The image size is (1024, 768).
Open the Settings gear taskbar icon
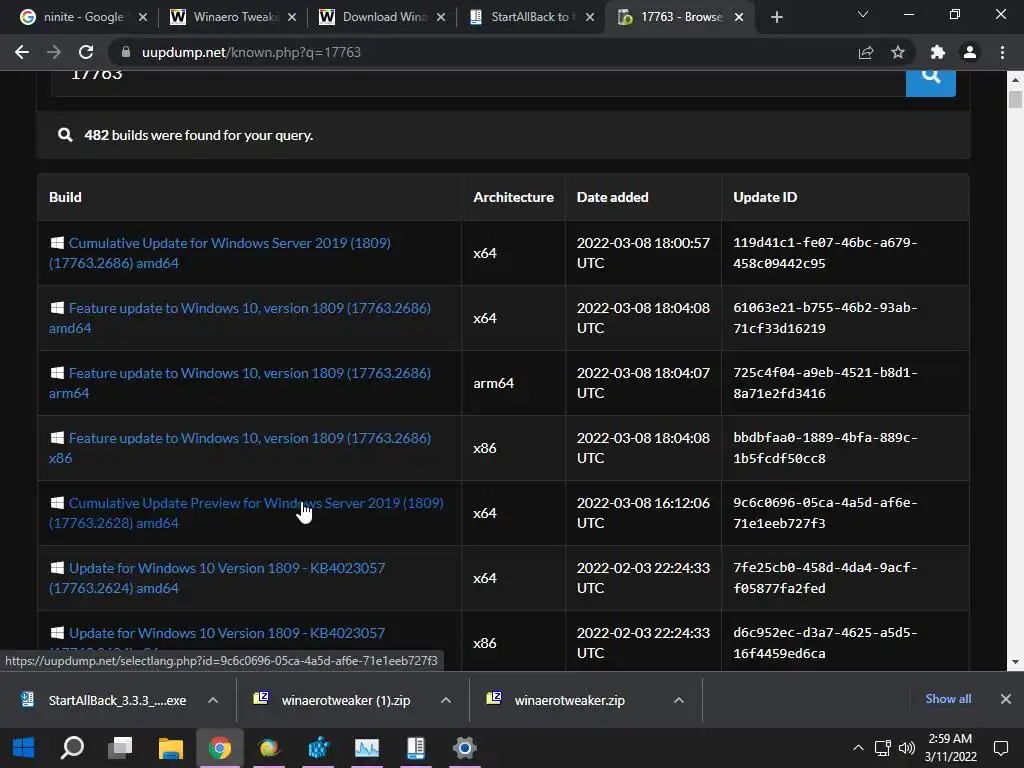coord(464,748)
